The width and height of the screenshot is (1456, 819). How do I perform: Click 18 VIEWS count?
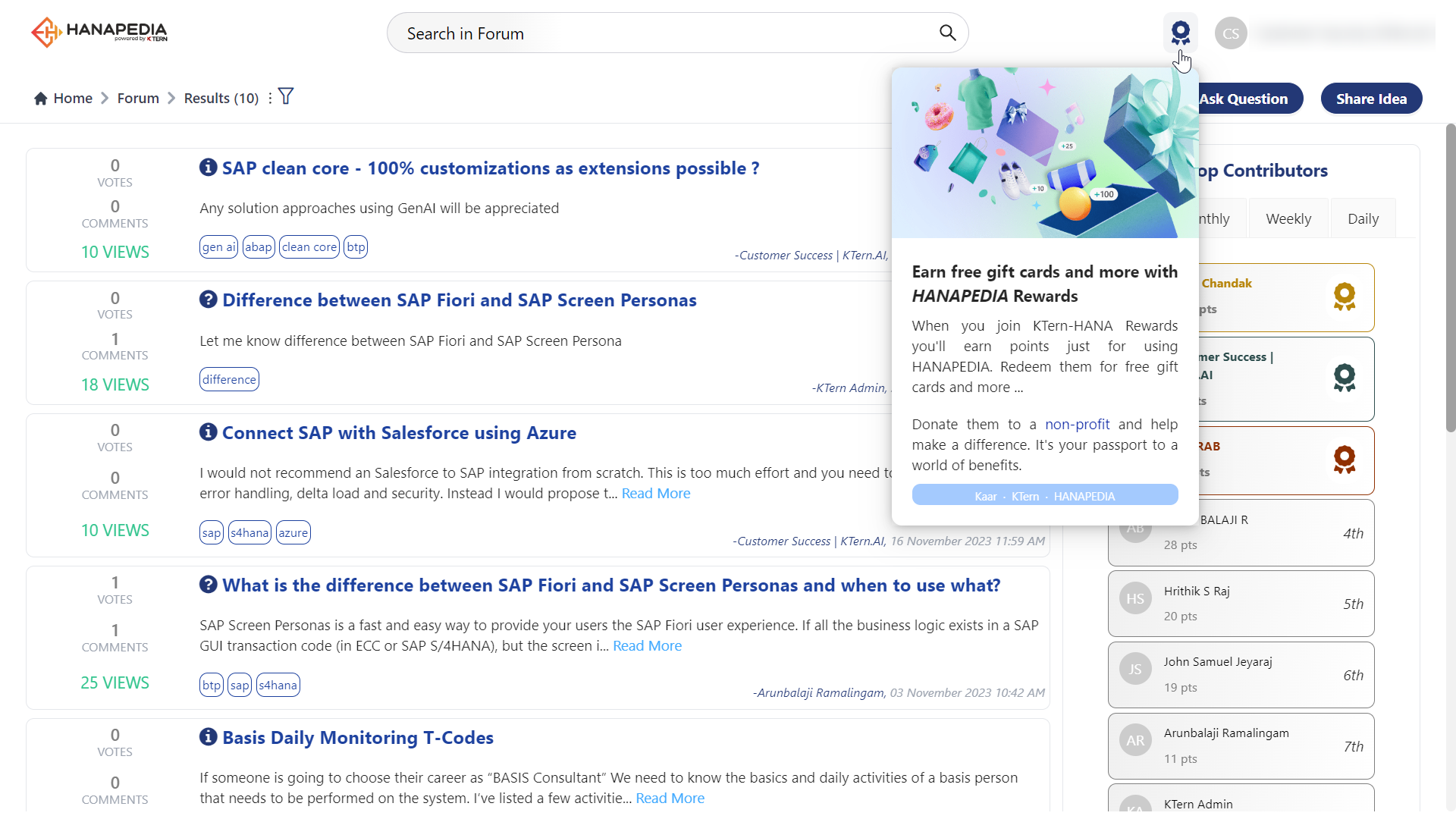115,385
